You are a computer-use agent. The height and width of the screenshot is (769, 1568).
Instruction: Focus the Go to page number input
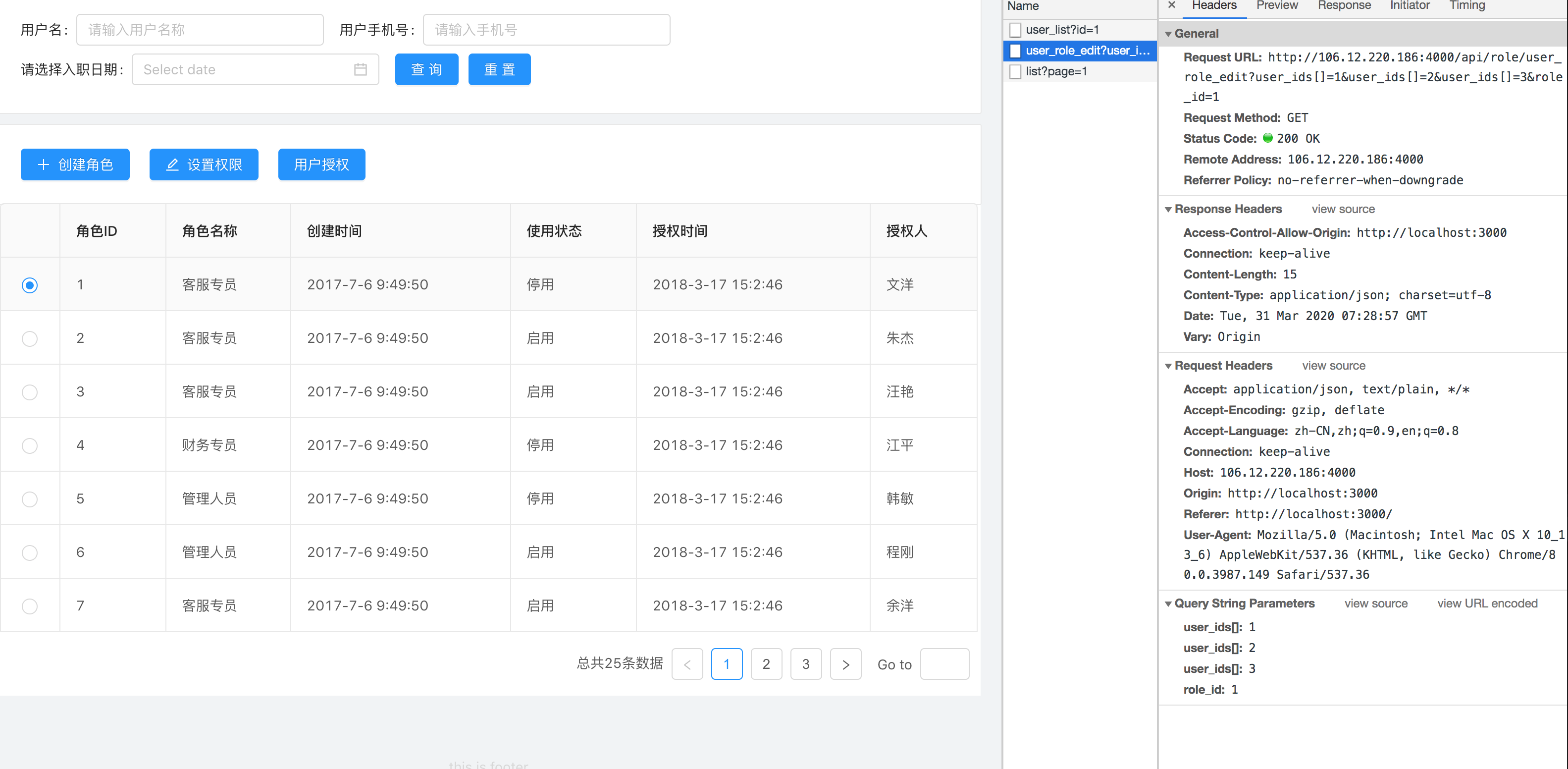point(944,664)
